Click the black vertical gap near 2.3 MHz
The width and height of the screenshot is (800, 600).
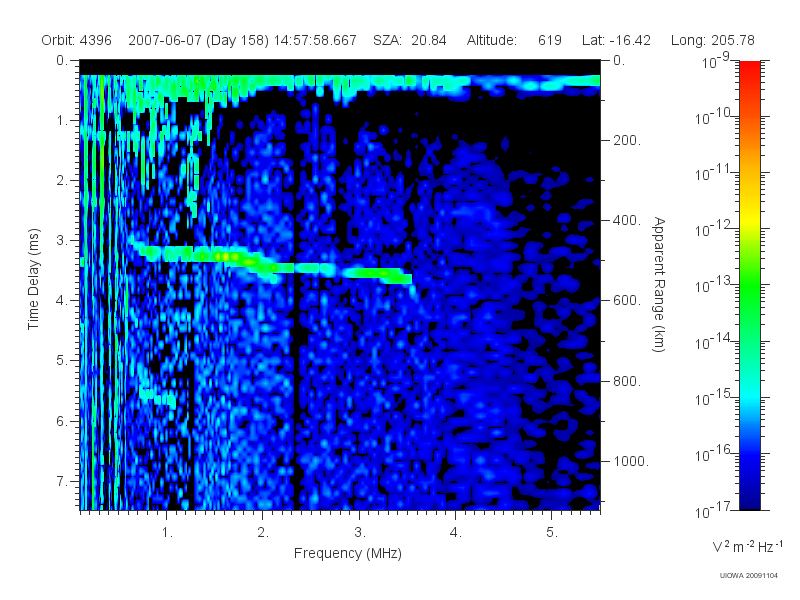(294, 383)
